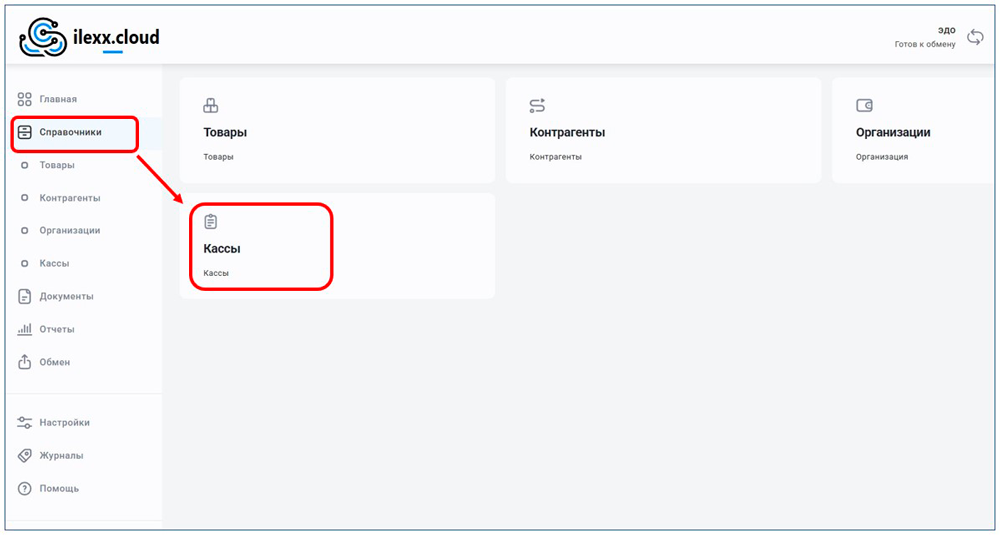Click the ilexx.cloud logo
Image resolution: width=1000 pixels, height=535 pixels.
coord(89,37)
